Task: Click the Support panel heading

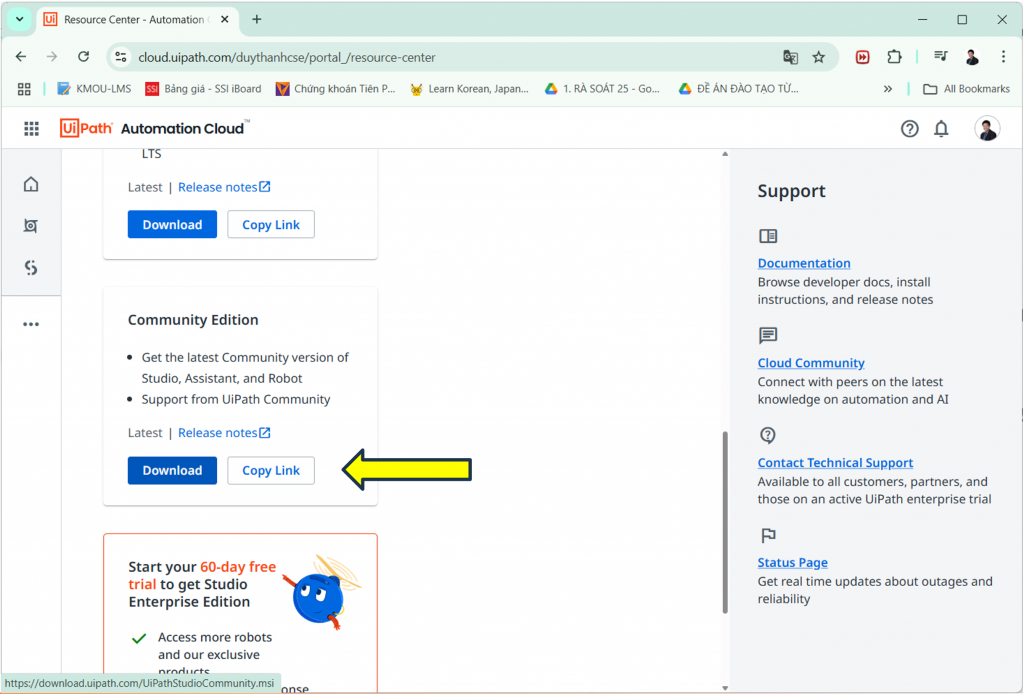Action: click(x=792, y=191)
